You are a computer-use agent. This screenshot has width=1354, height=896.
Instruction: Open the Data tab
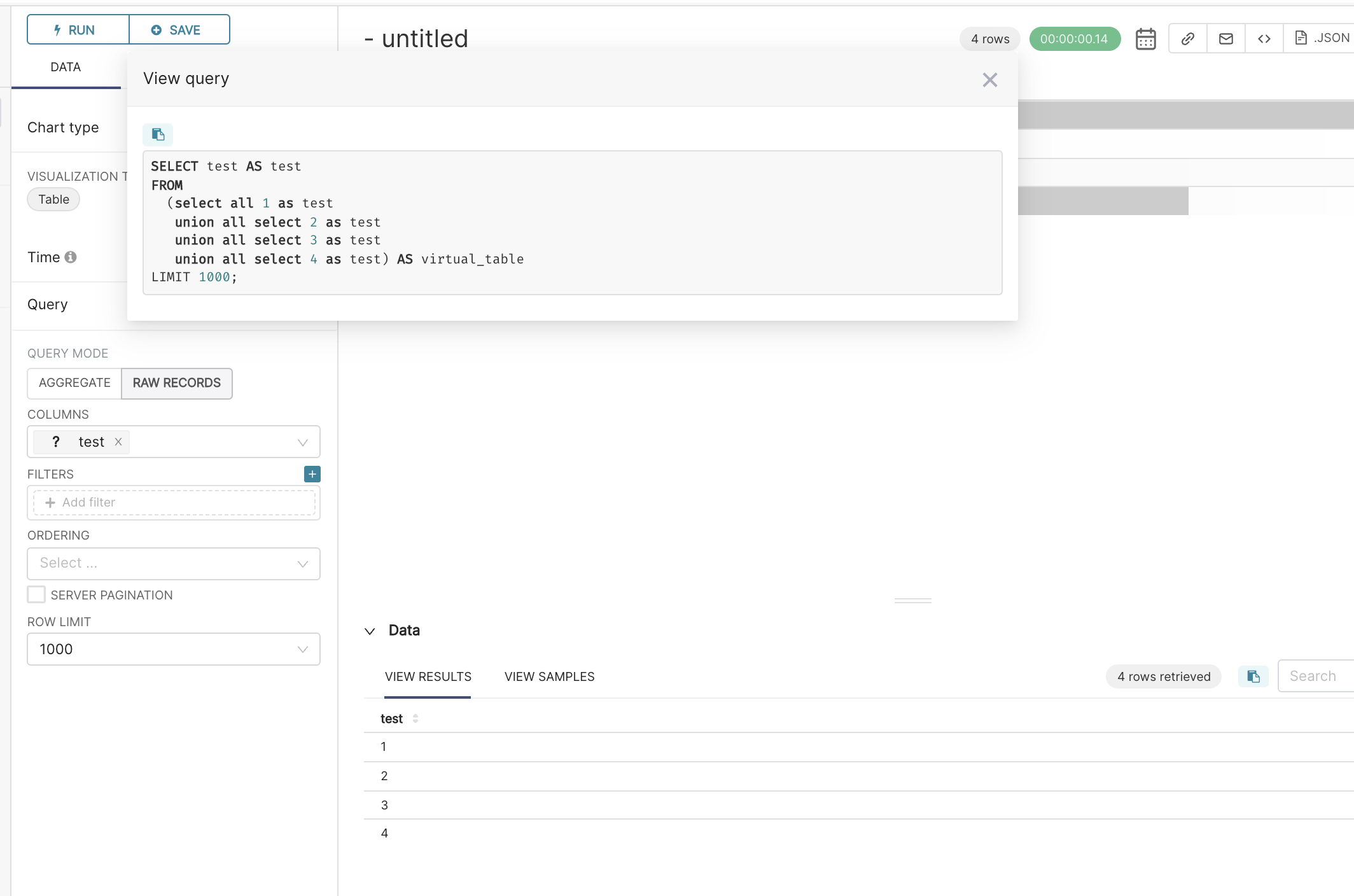click(x=66, y=67)
